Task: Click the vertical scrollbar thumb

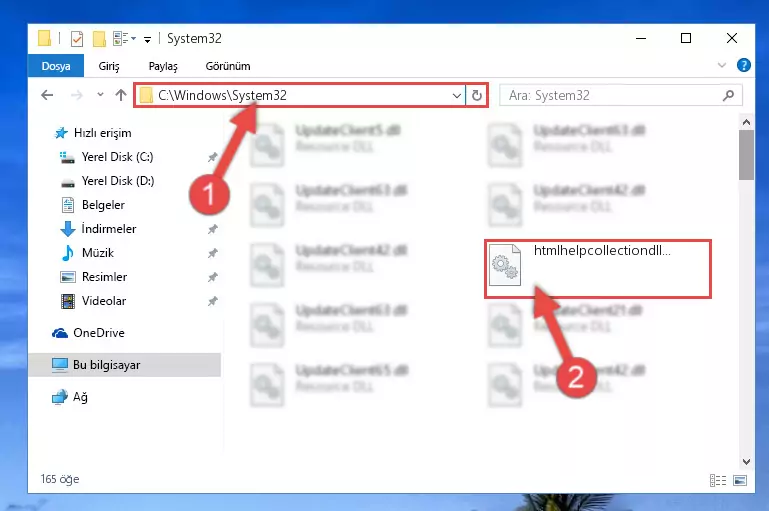Action: 746,155
